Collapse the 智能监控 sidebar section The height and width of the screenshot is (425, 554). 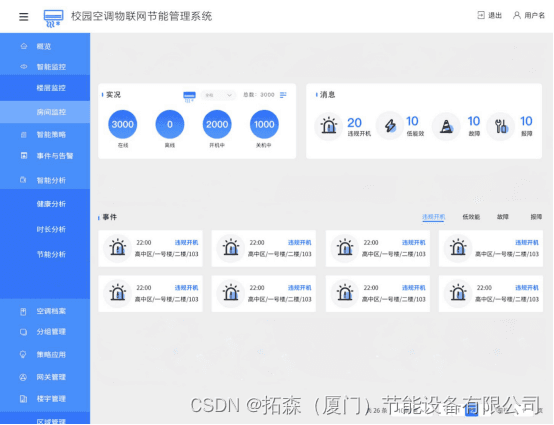[45, 67]
